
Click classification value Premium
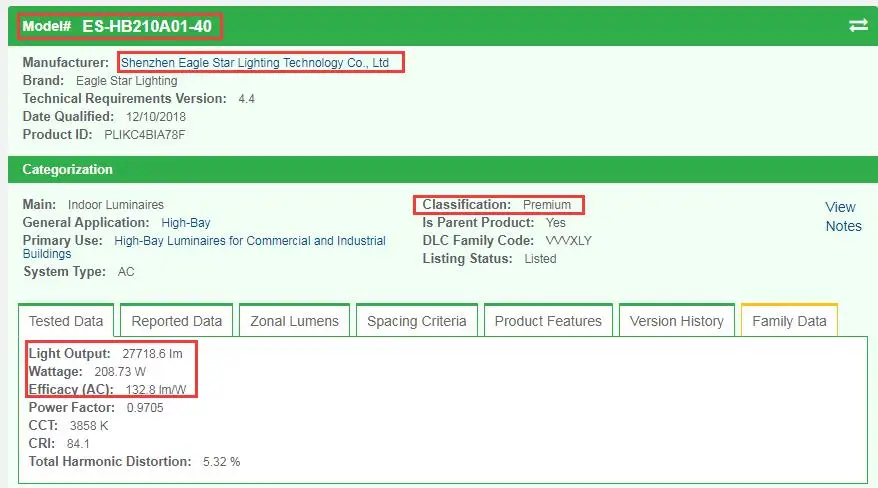pyautogui.click(x=547, y=205)
